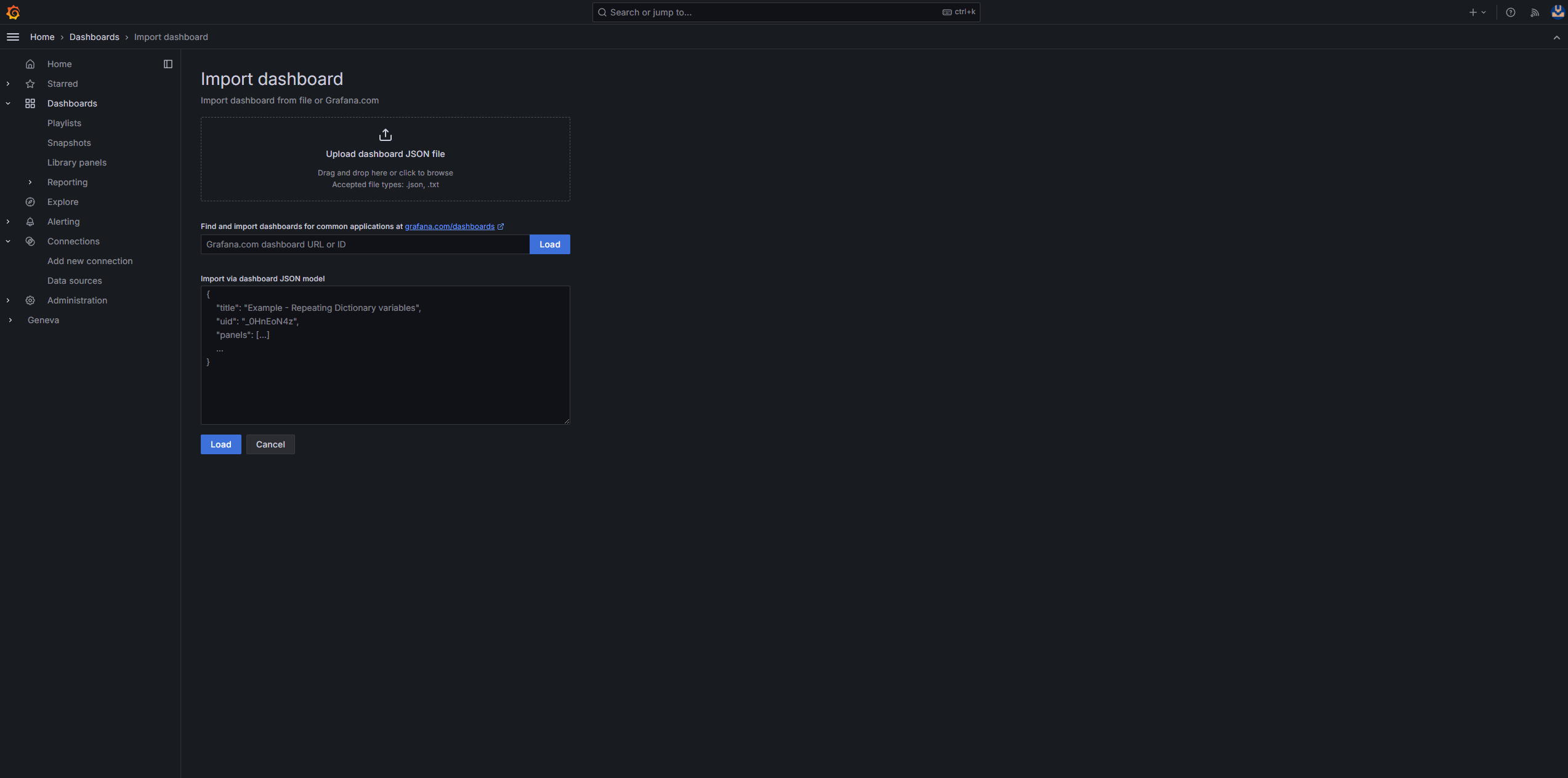
Task: Click the Explore compass icon
Action: [30, 202]
